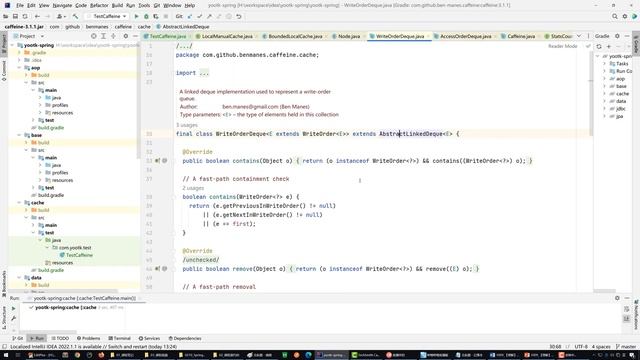Open the Navigate menu
Screen dimensions: 640x360
62,5
